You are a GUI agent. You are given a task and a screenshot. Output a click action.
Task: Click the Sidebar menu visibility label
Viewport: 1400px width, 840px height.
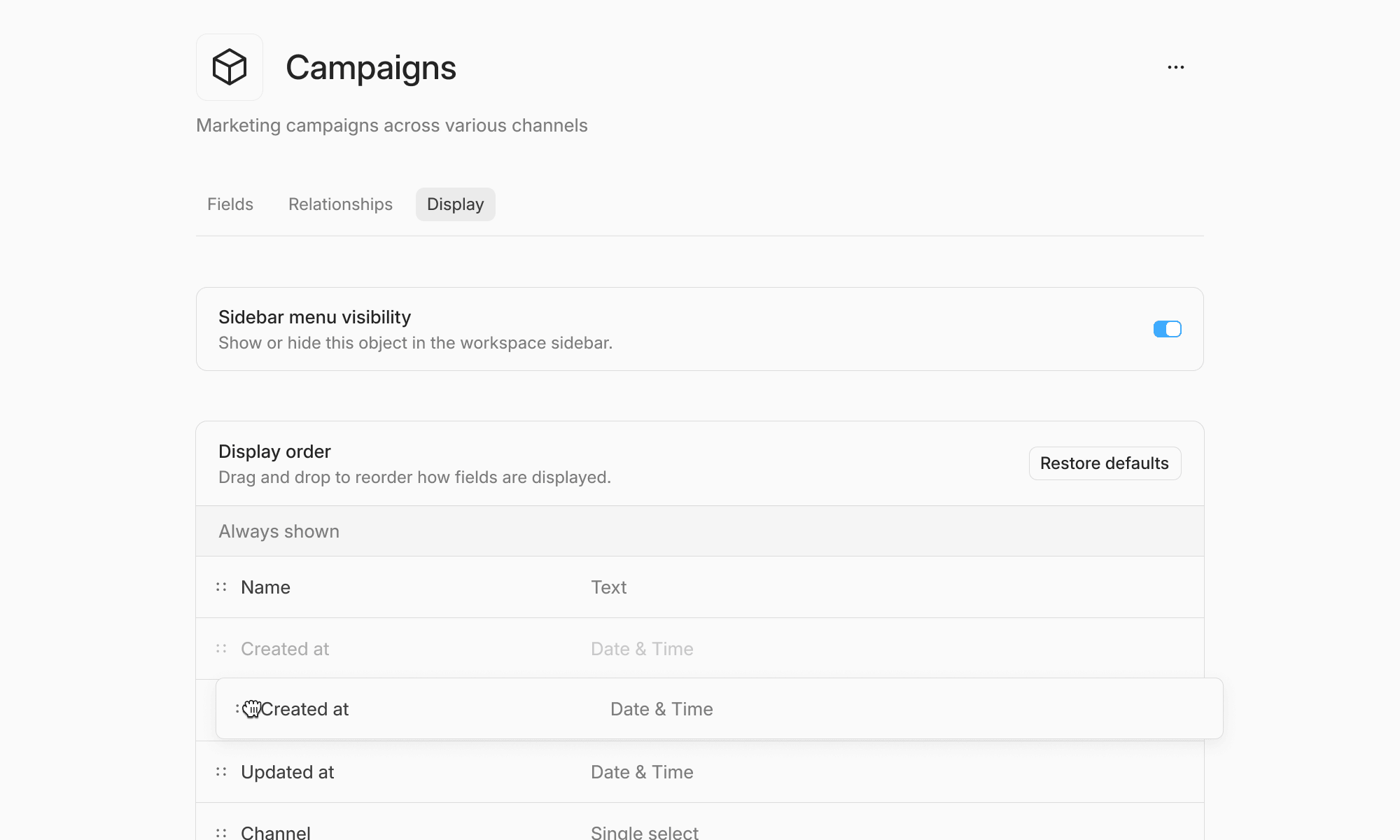pos(314,317)
